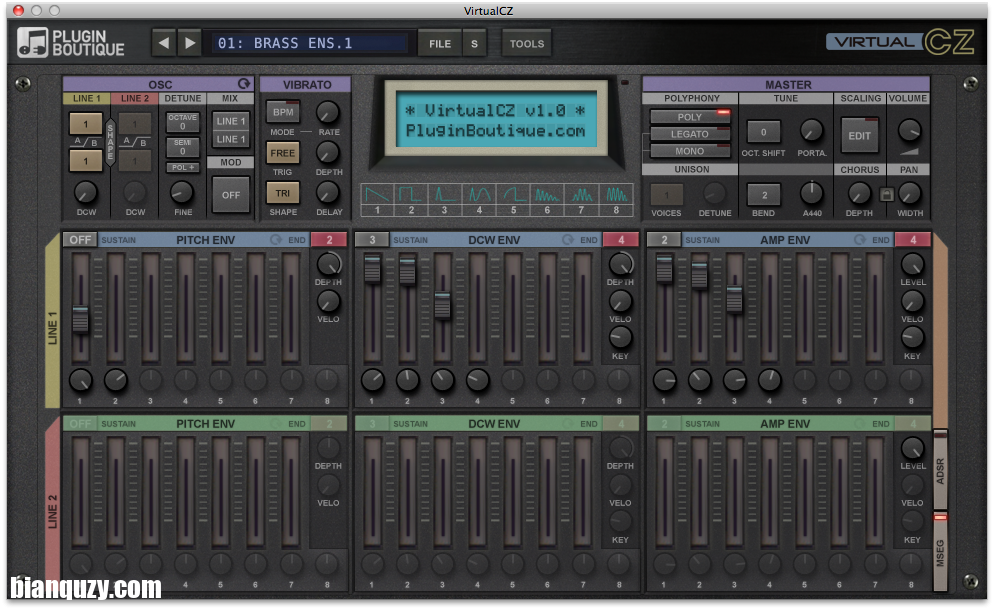Click the pan WIDTH knob
The width and height of the screenshot is (994, 610).
point(910,193)
